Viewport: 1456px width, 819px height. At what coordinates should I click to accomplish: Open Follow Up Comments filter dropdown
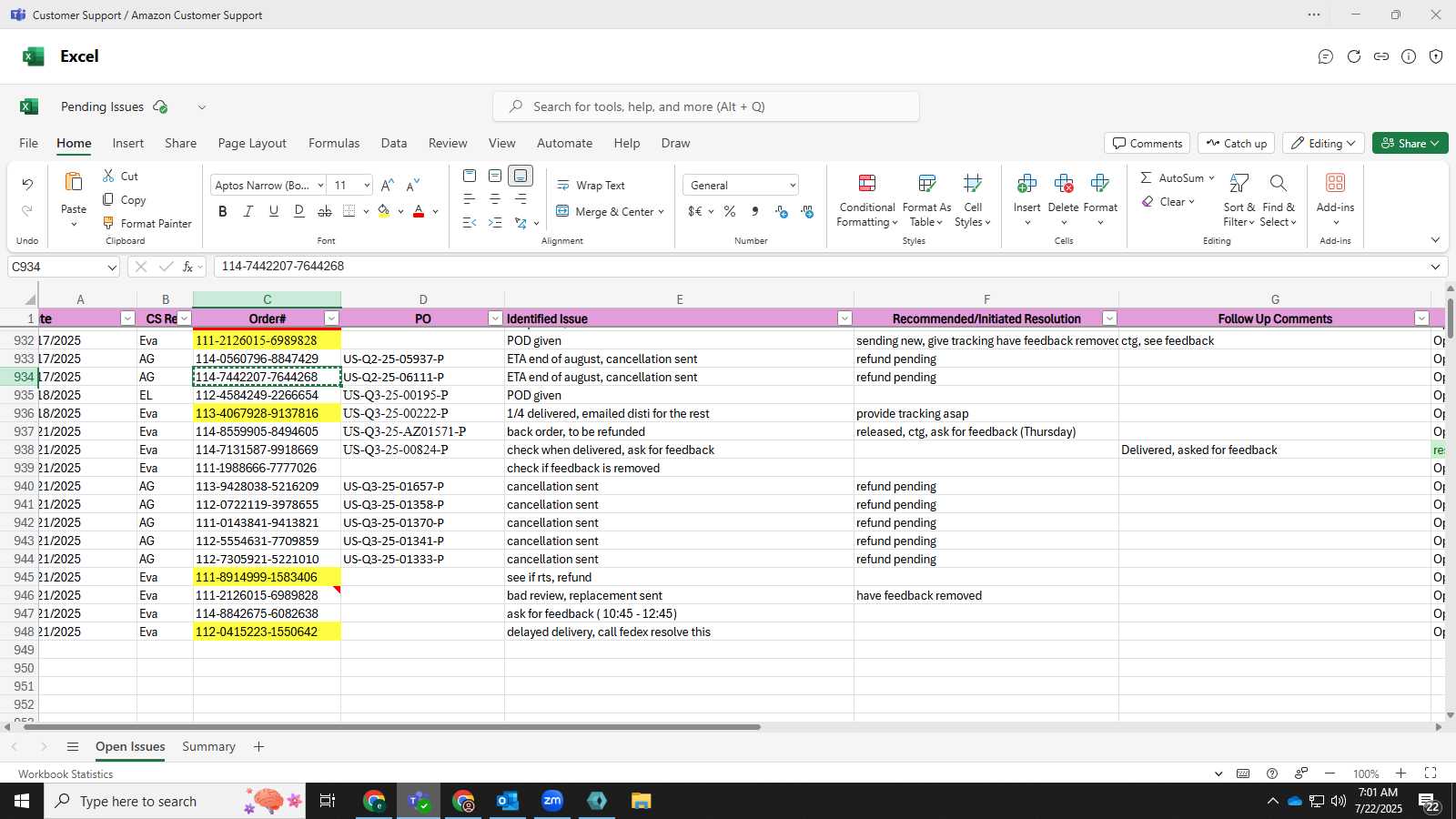click(x=1421, y=318)
